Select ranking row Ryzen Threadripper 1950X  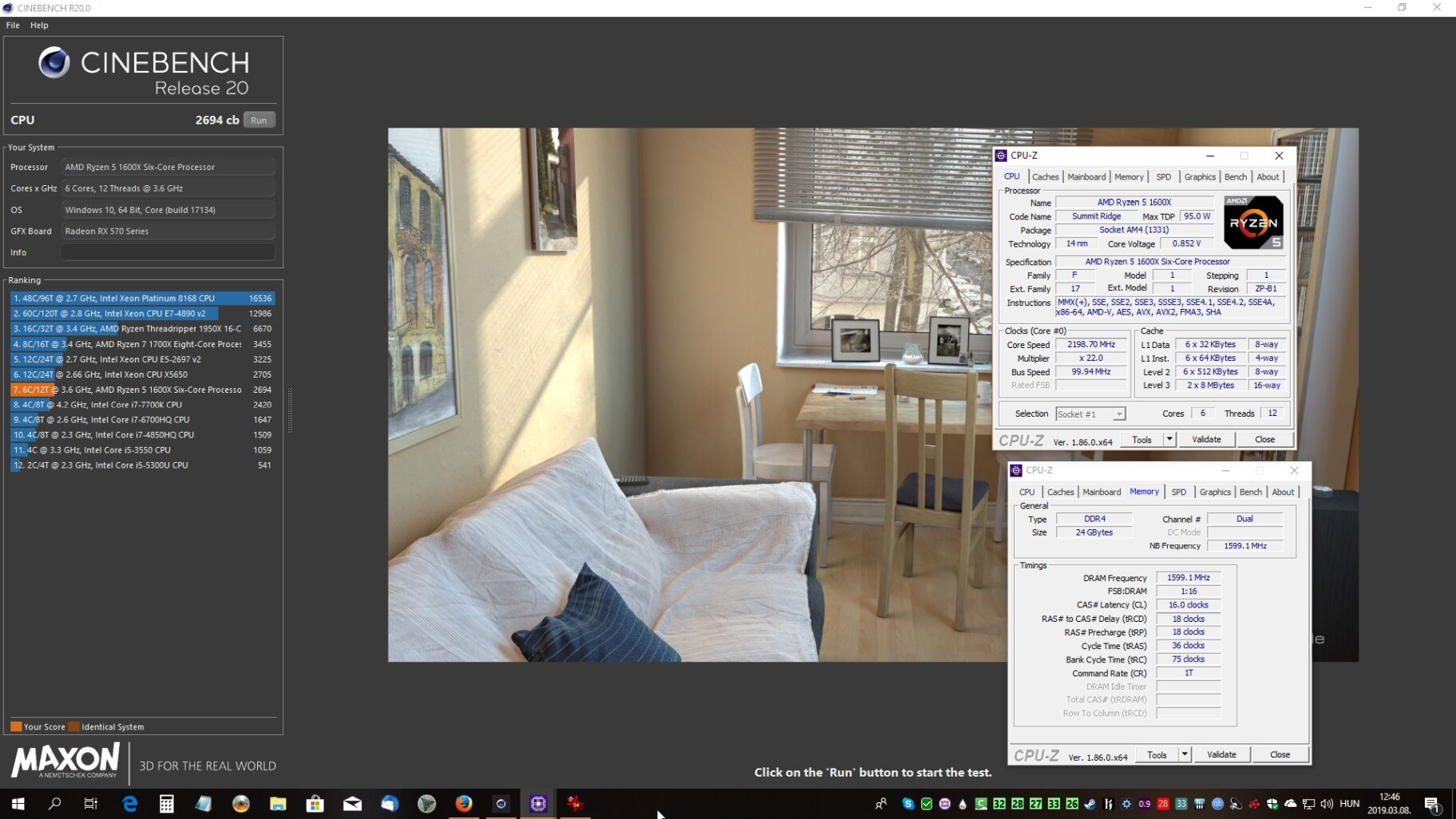(x=143, y=328)
